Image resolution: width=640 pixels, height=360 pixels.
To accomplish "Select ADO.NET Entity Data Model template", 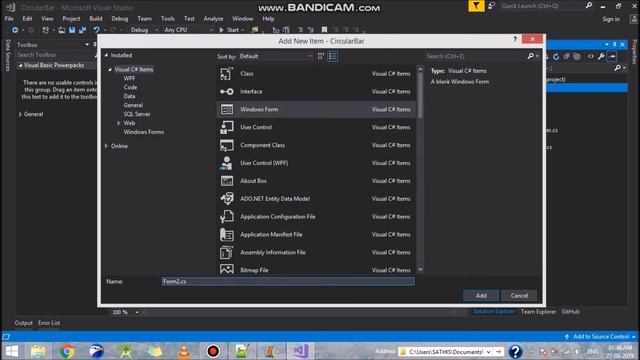I will (316, 199).
